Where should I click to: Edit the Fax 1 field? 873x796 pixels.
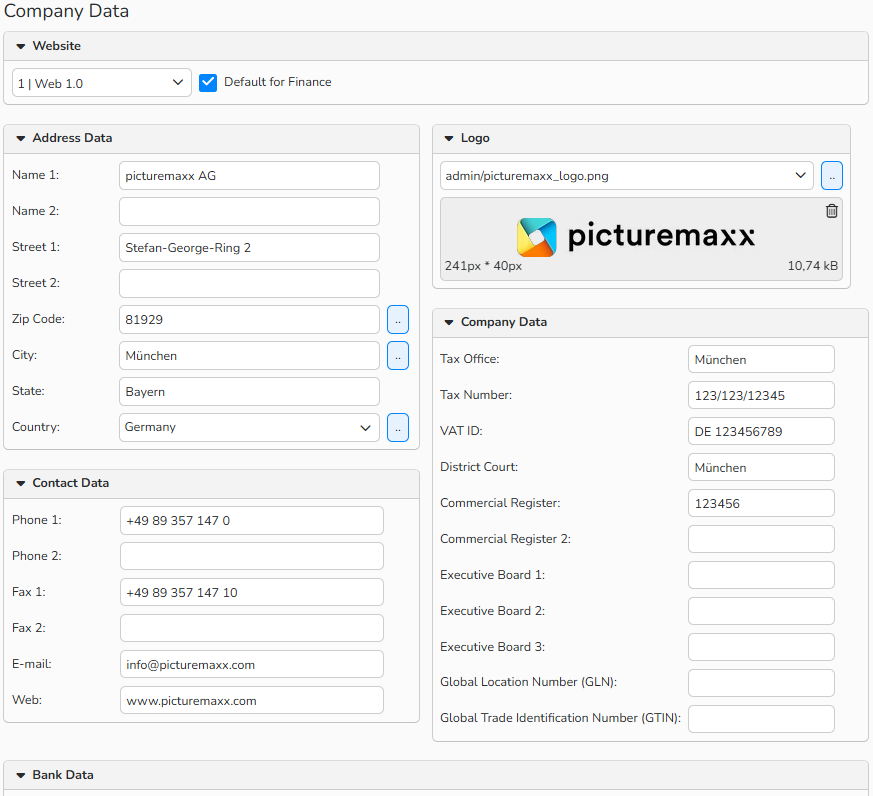(252, 592)
